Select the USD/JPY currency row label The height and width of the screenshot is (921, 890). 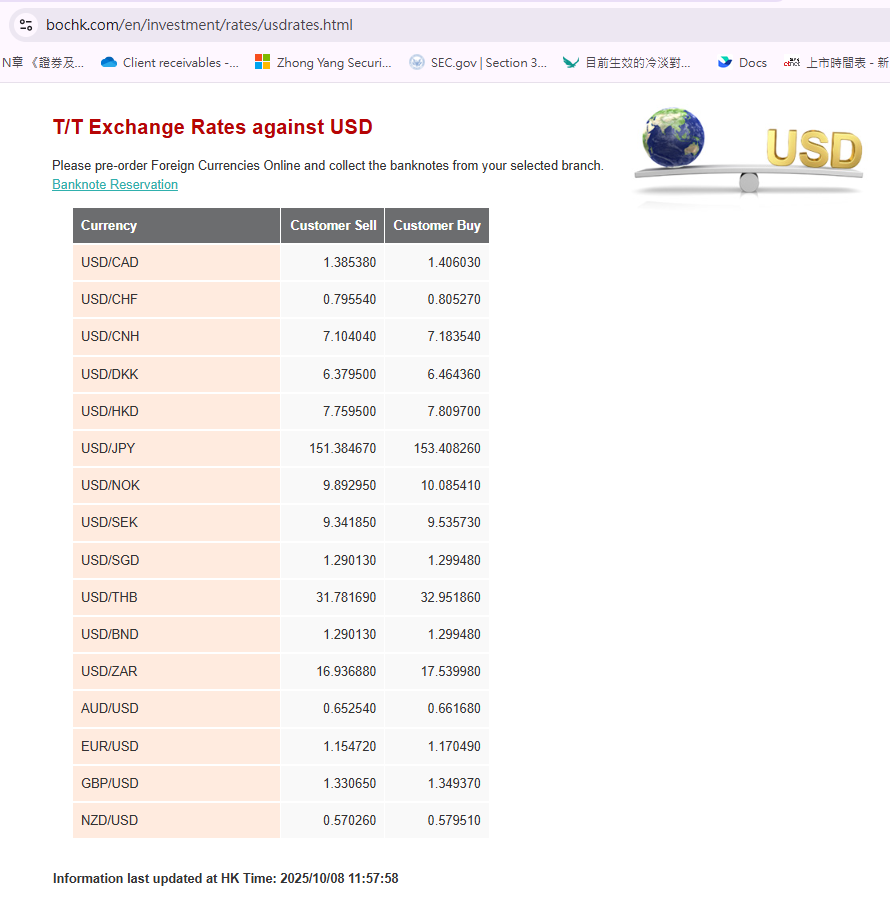click(108, 448)
